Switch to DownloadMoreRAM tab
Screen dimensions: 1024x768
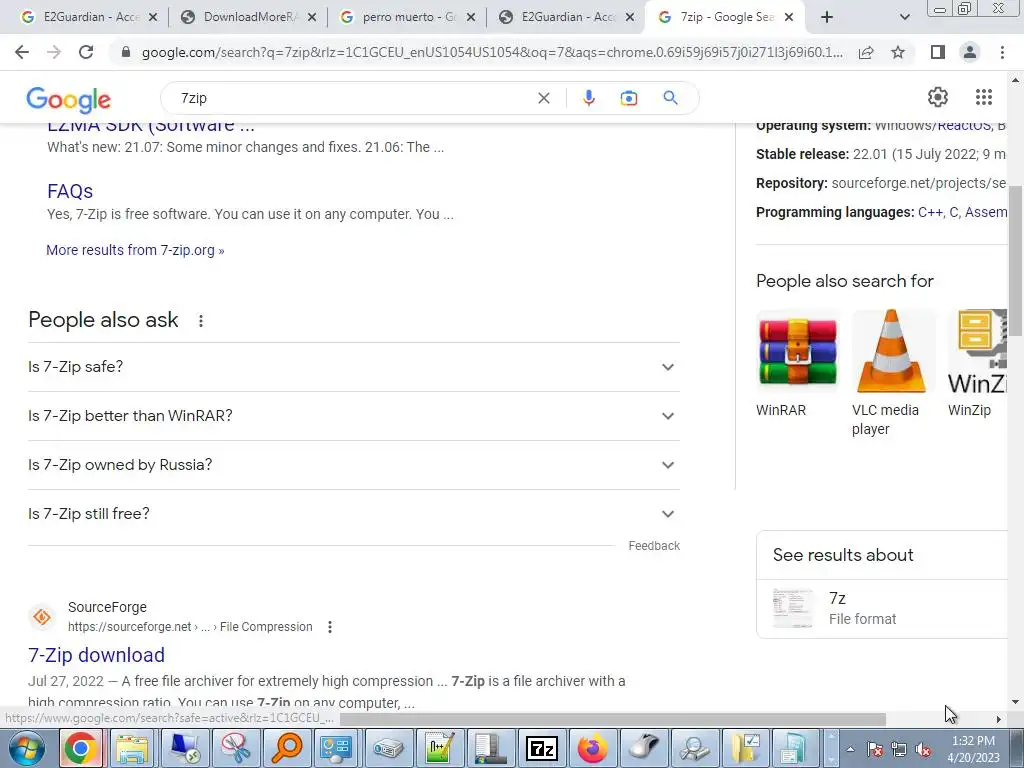[248, 17]
